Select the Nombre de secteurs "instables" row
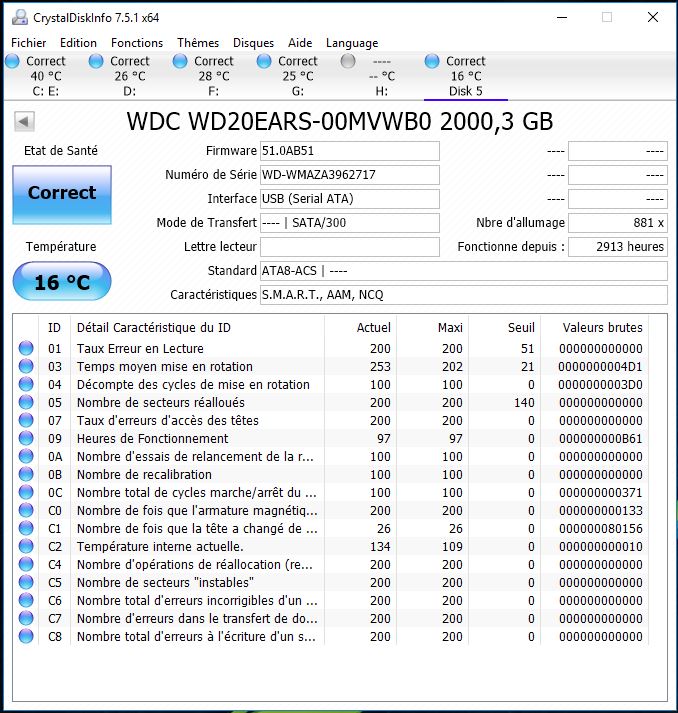 click(331, 582)
